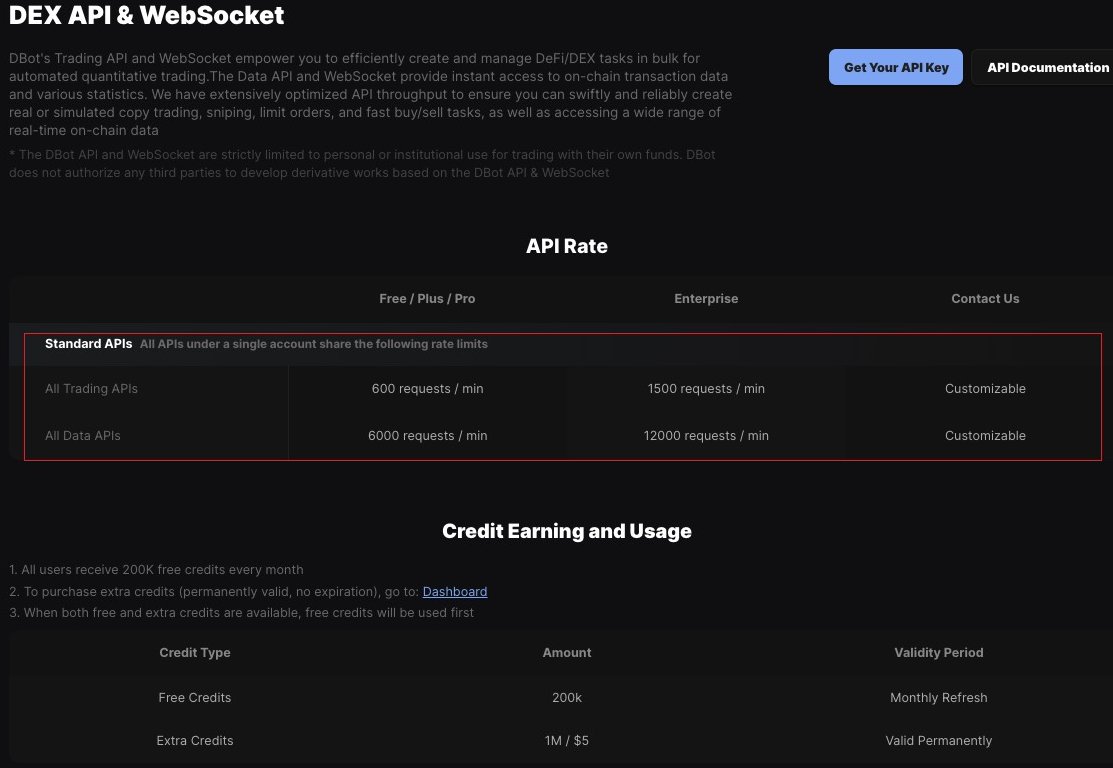Open the Dashboard link for extra credits
The width and height of the screenshot is (1113, 768).
click(x=454, y=591)
